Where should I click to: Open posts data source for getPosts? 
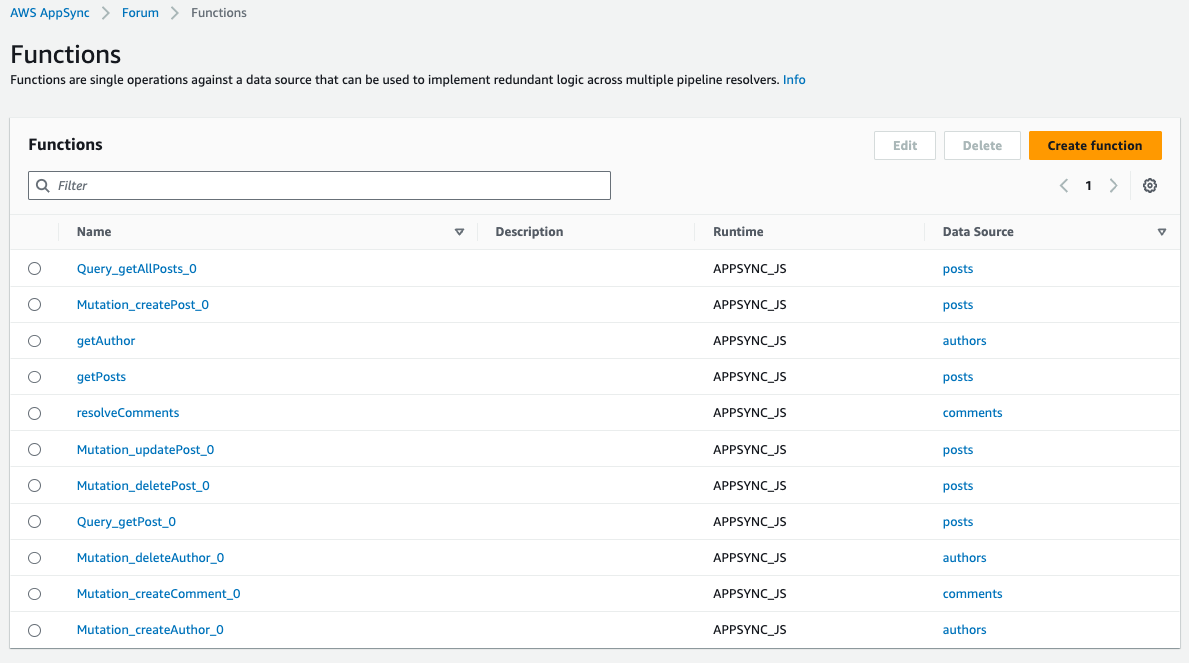958,377
